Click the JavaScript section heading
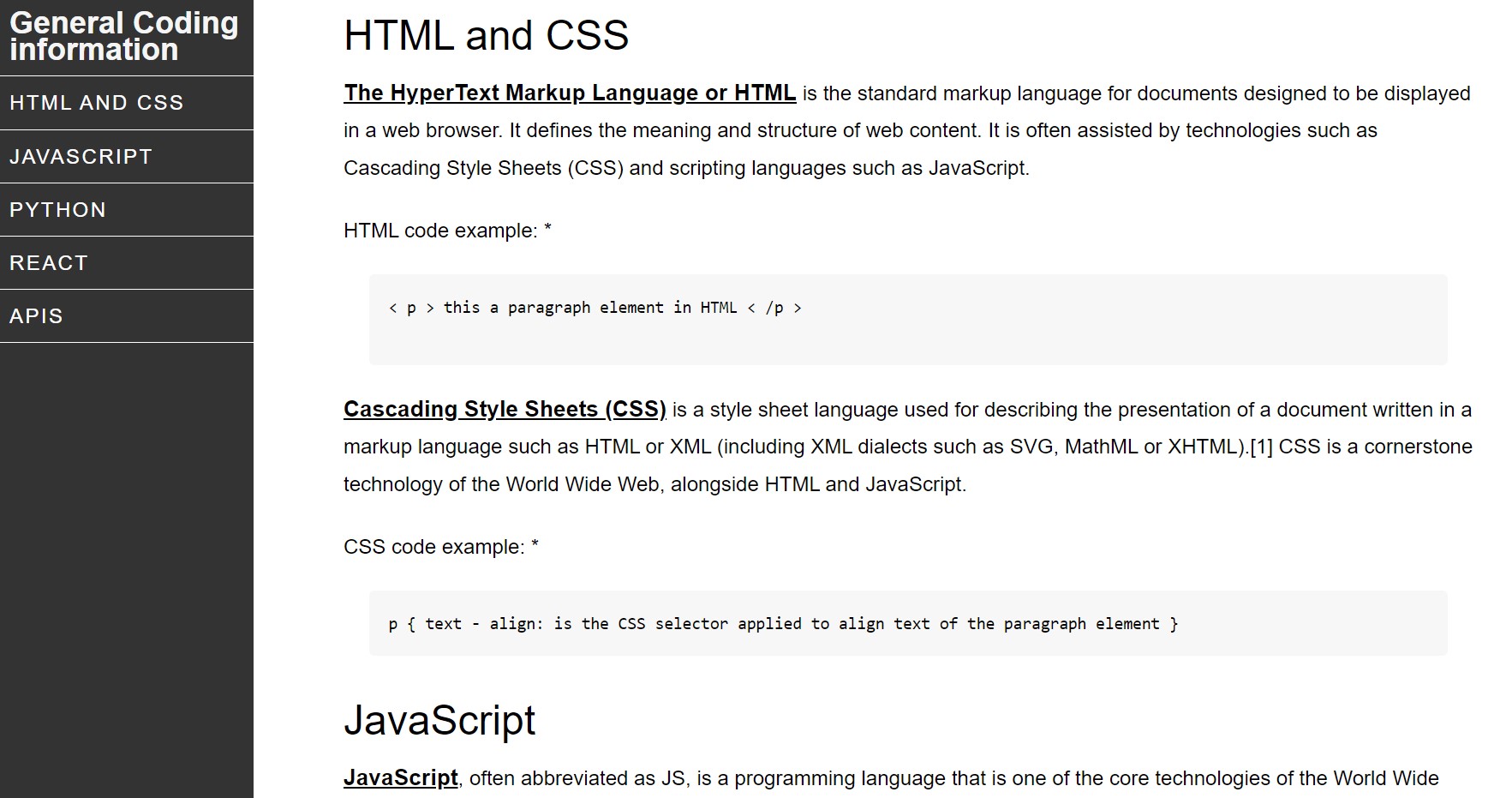The image size is (1512, 798). pyautogui.click(x=439, y=720)
